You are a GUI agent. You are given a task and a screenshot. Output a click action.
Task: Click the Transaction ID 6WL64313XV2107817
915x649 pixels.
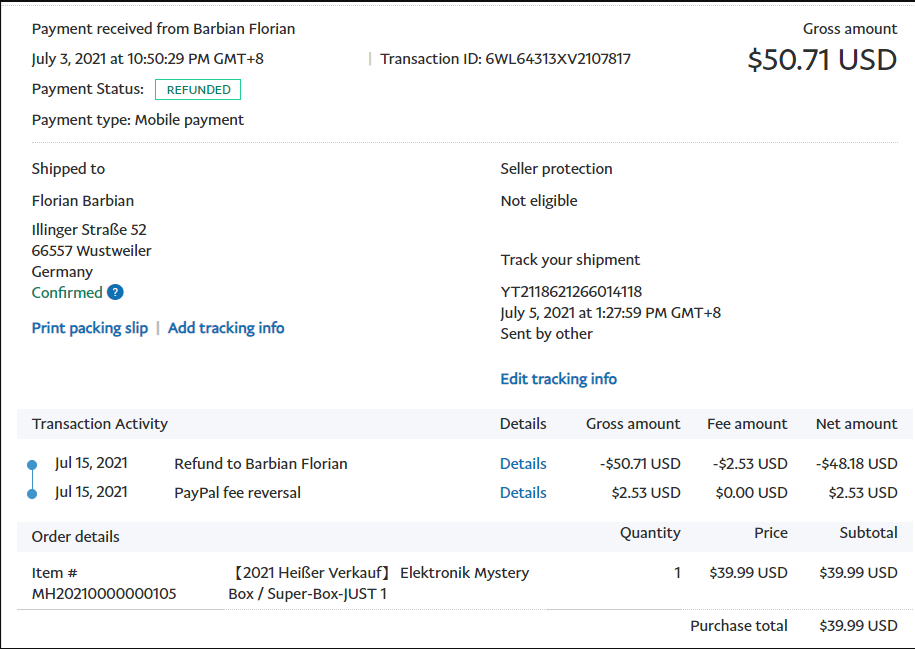pyautogui.click(x=557, y=59)
